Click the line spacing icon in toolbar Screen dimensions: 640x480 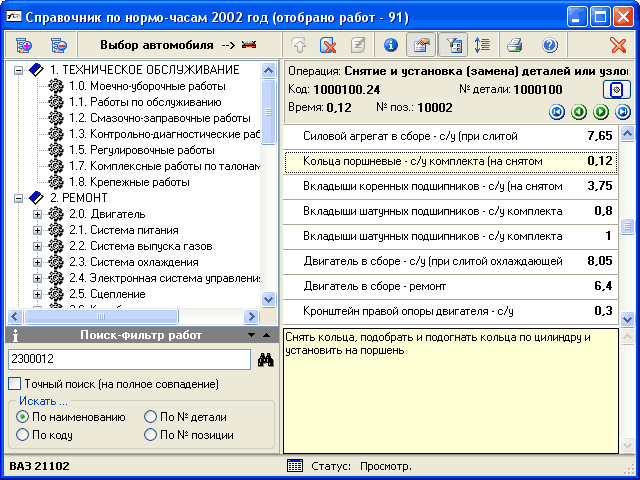point(481,45)
